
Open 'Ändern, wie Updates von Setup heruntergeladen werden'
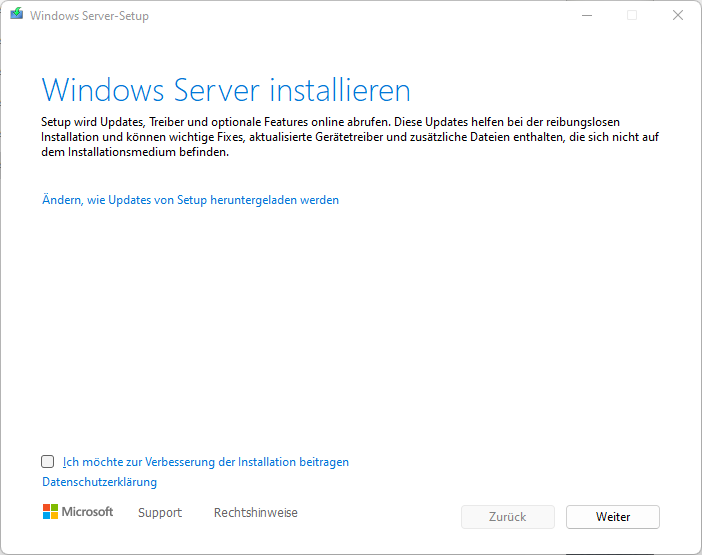pyautogui.click(x=190, y=200)
